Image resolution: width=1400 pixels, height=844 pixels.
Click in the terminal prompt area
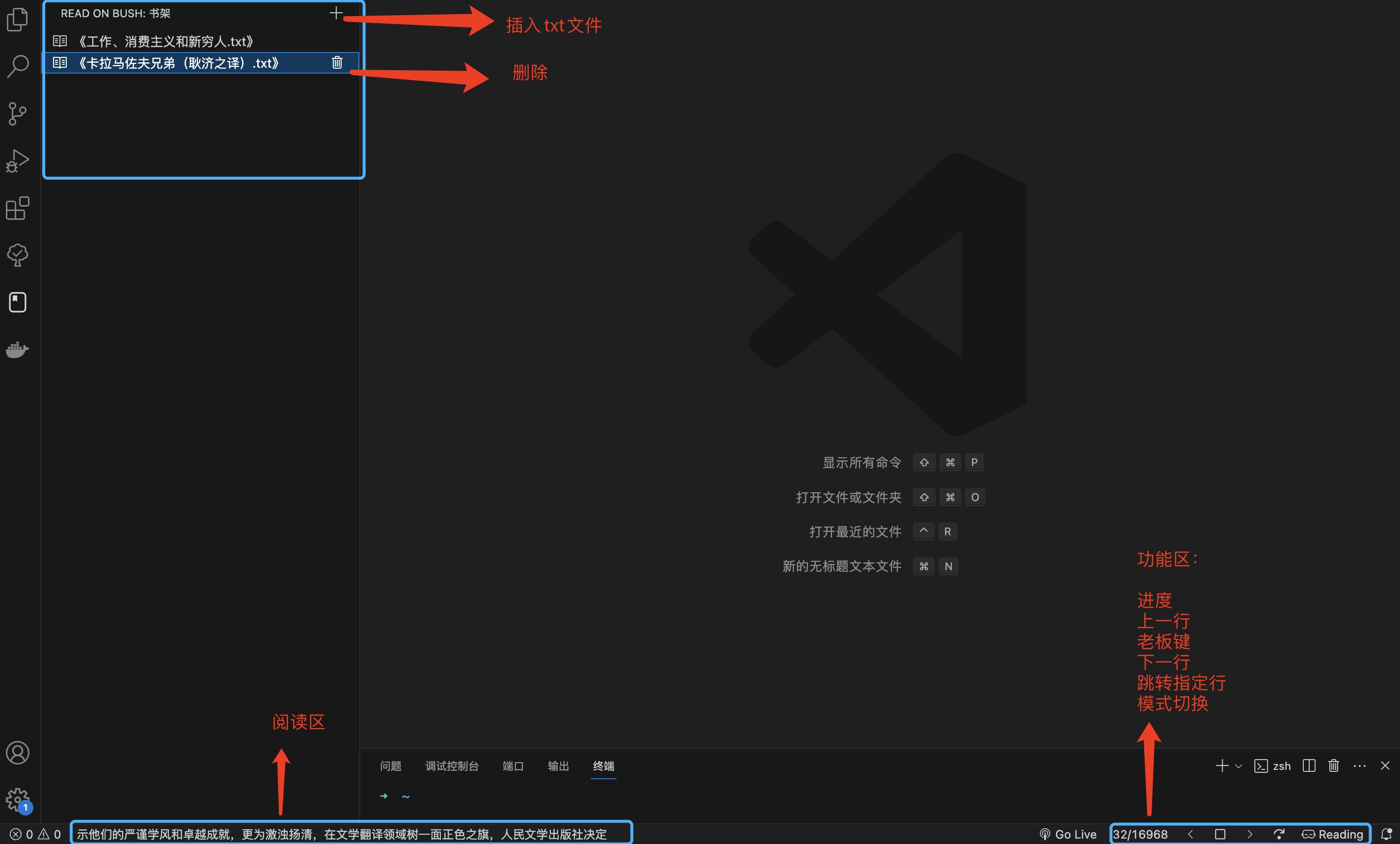880,796
